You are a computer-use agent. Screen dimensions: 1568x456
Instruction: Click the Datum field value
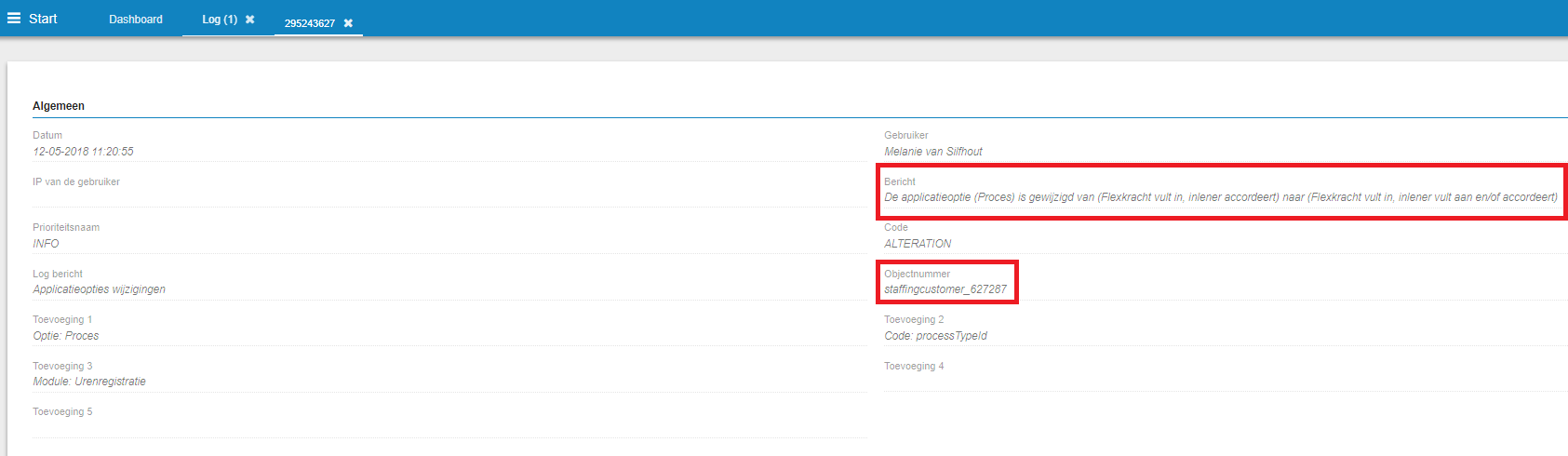tap(83, 152)
